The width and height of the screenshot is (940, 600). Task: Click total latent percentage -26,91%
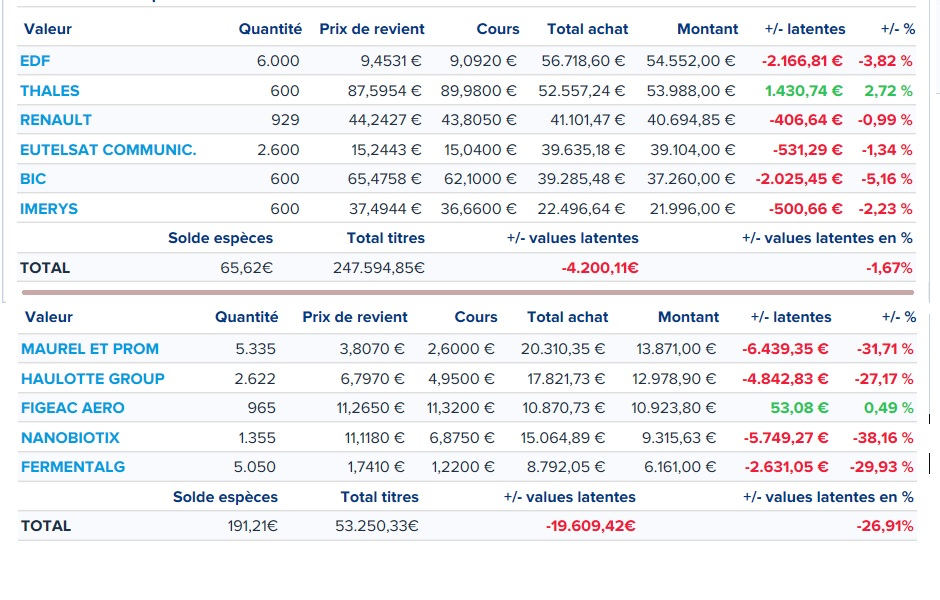tap(885, 526)
